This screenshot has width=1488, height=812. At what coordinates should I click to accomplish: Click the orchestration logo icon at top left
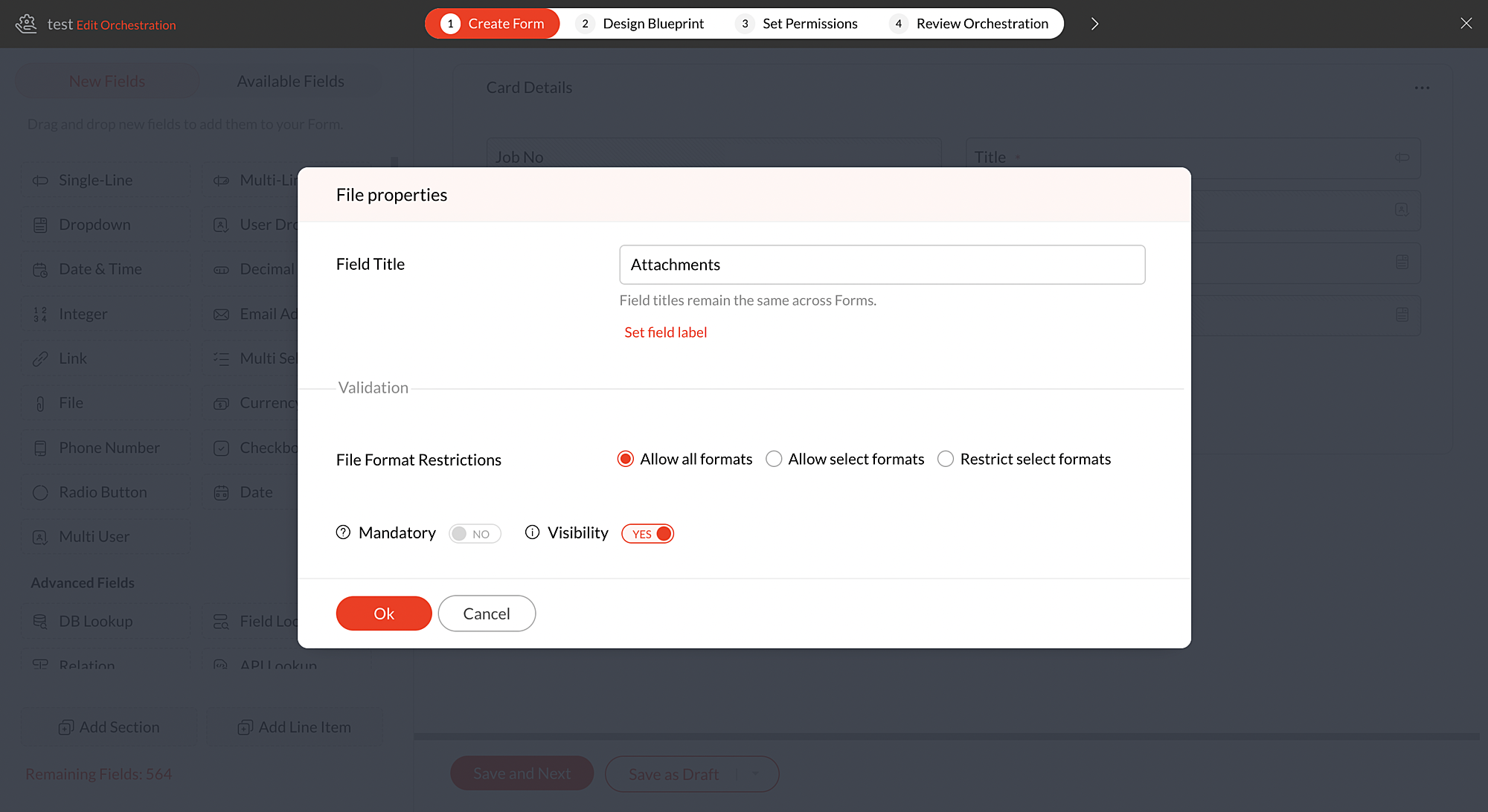[x=26, y=24]
